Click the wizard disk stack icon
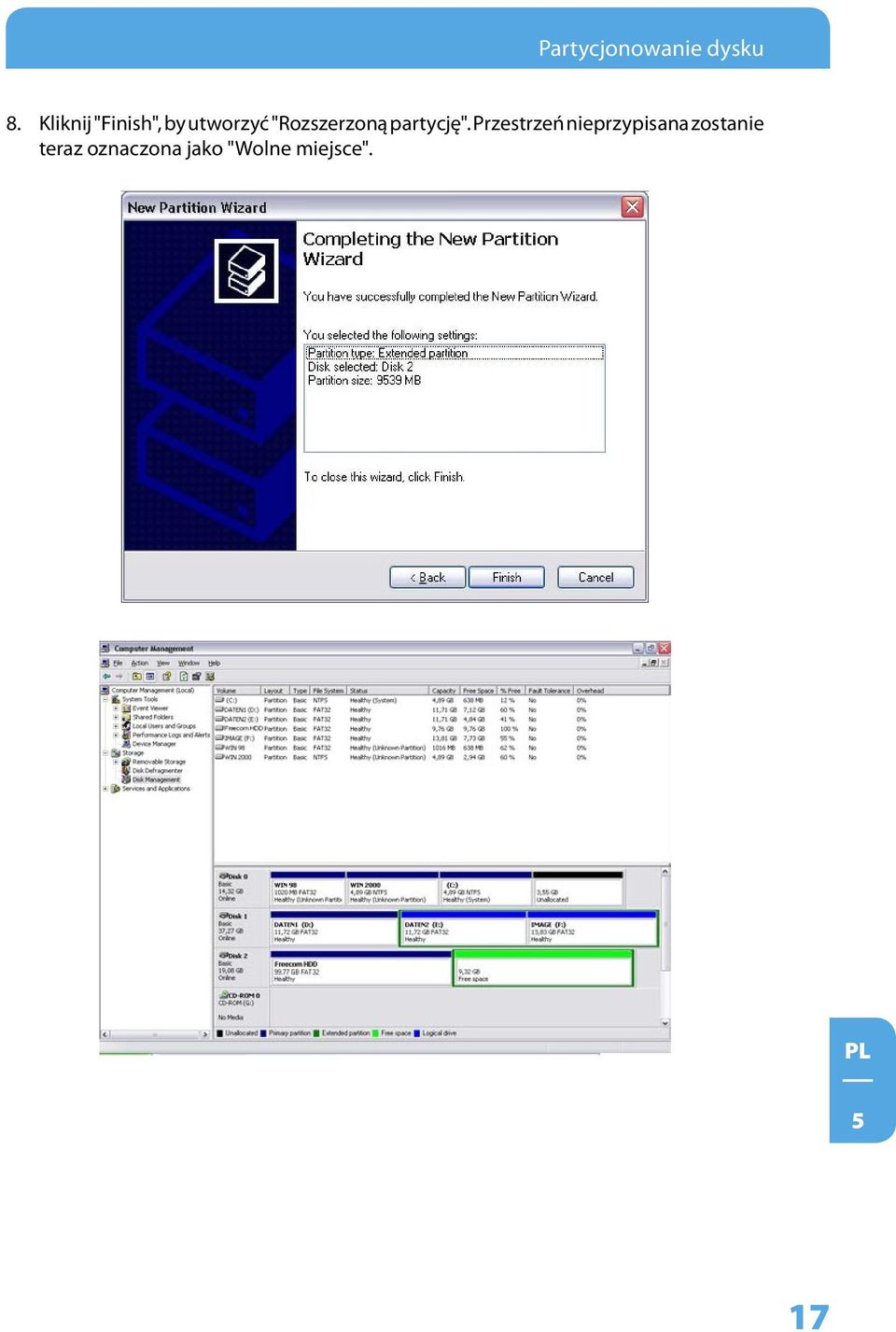 click(247, 271)
